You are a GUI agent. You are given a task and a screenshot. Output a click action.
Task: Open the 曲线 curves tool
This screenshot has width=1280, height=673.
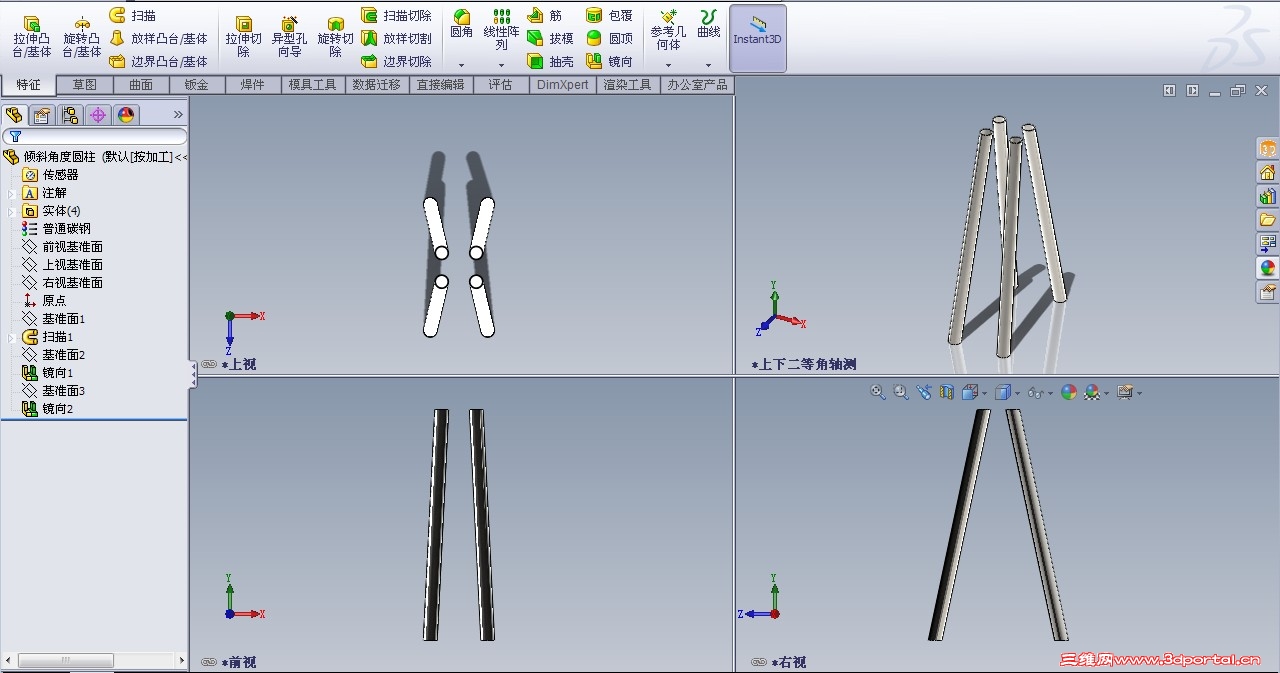tap(708, 24)
